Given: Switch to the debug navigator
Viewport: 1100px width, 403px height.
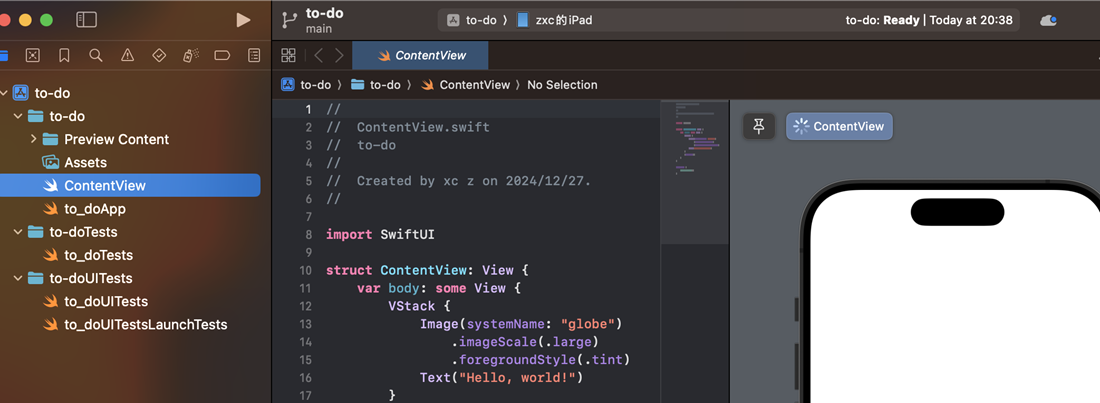Looking at the screenshot, I should pyautogui.click(x=191, y=55).
